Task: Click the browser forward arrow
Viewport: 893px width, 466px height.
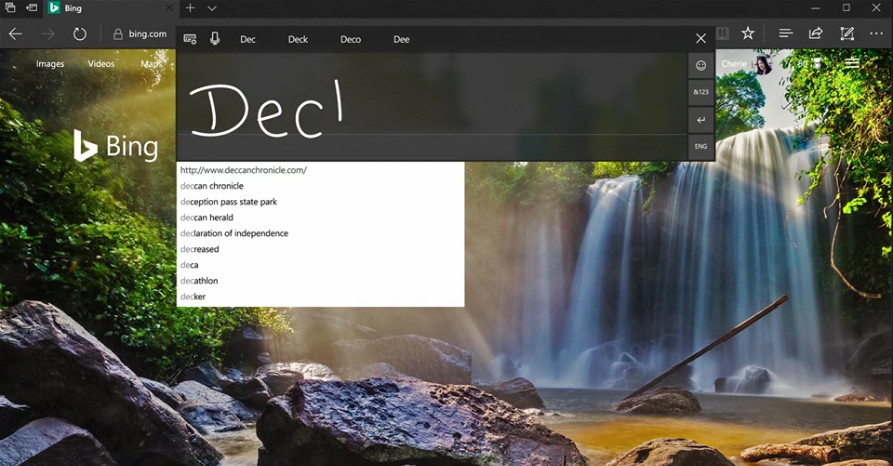Action: 48,34
